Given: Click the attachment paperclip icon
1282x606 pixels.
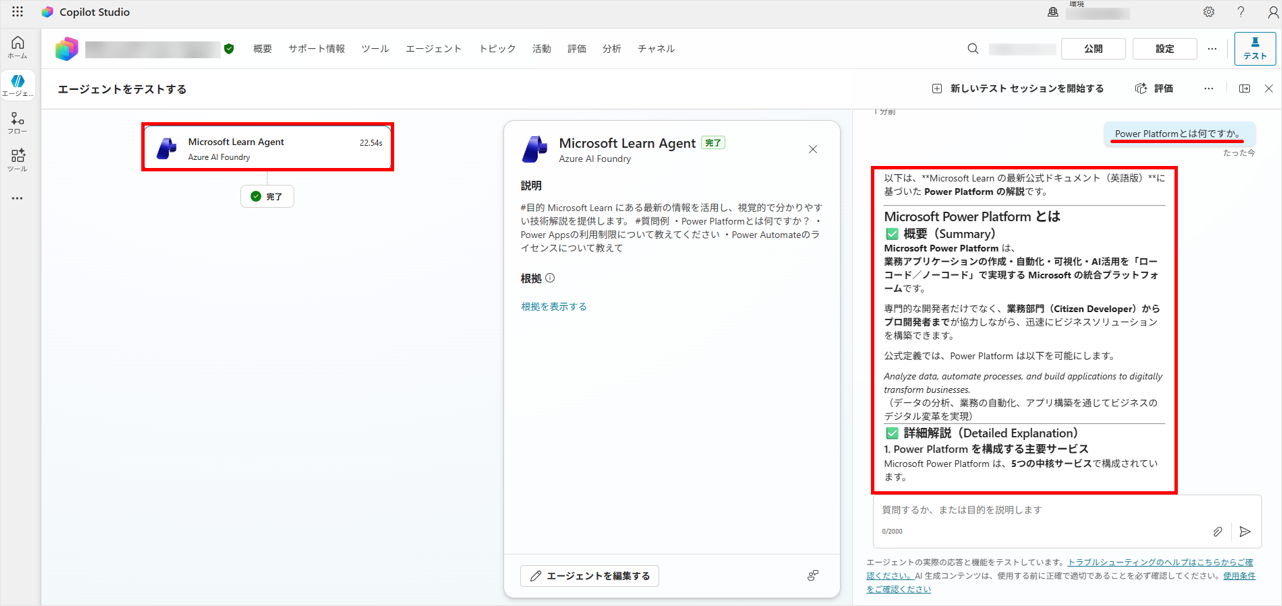Looking at the screenshot, I should tap(1217, 532).
